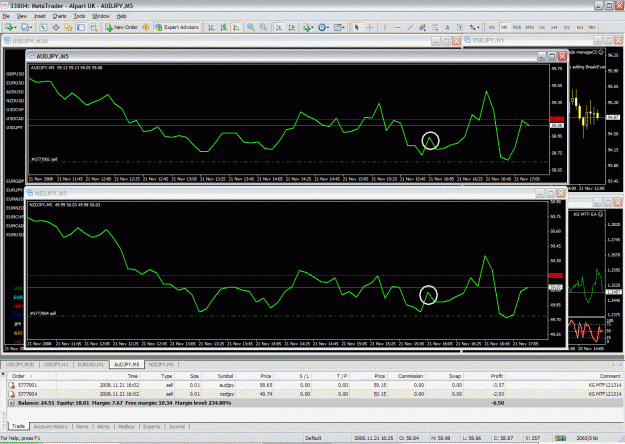
Task: Toggle the M5 timeframe button
Action: pos(504,27)
